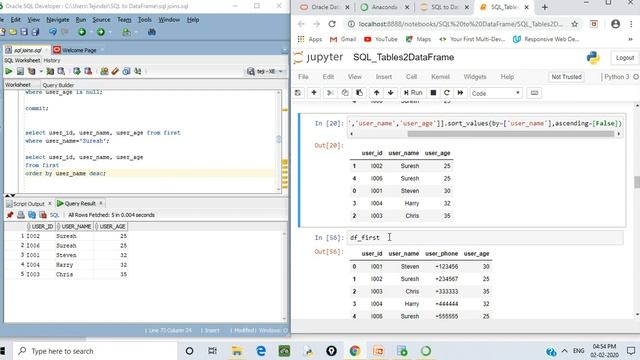
Task: Reload page in Chrome browser
Action: 332,24
